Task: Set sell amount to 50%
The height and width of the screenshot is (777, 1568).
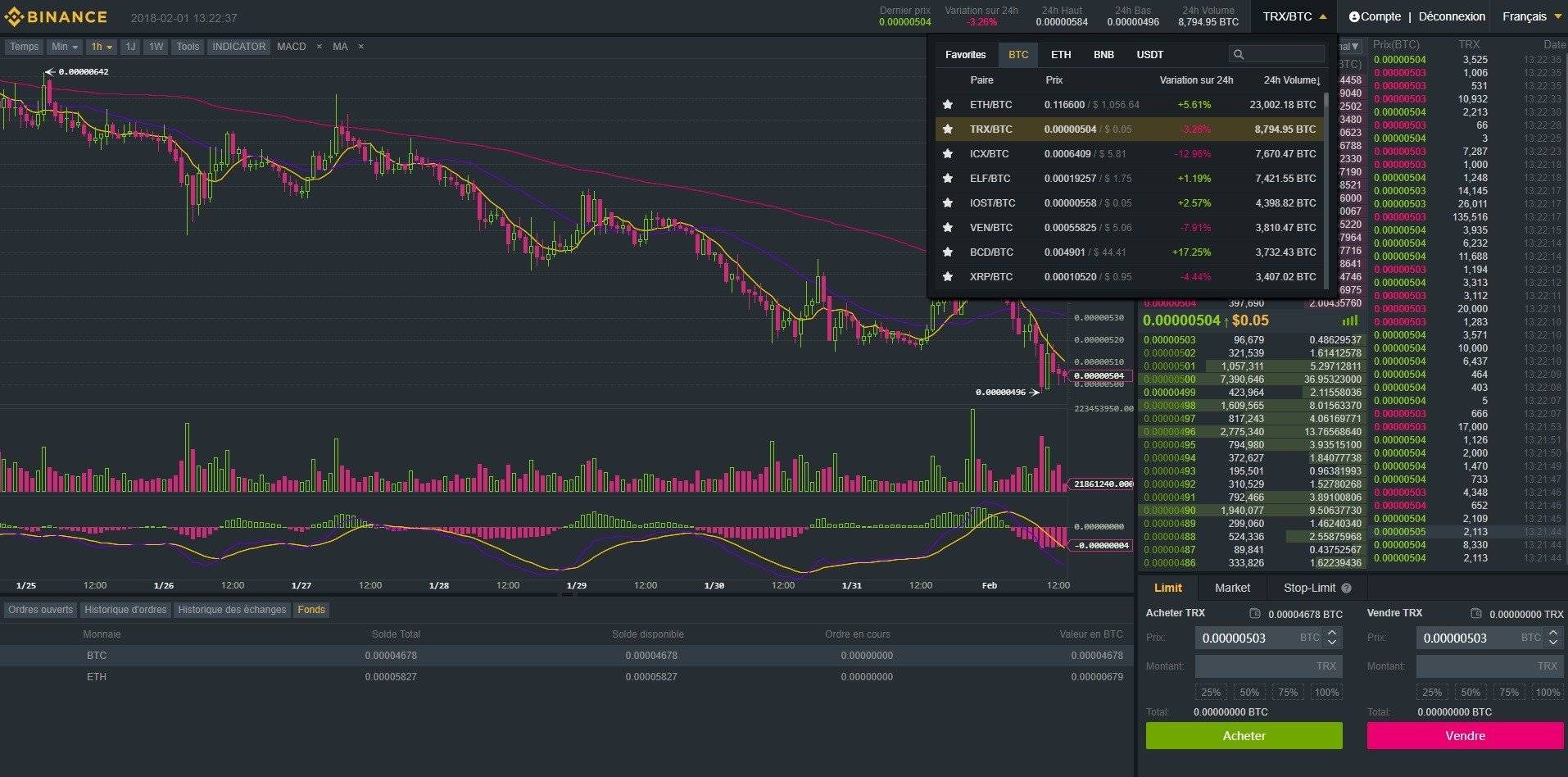Action: (x=1471, y=692)
